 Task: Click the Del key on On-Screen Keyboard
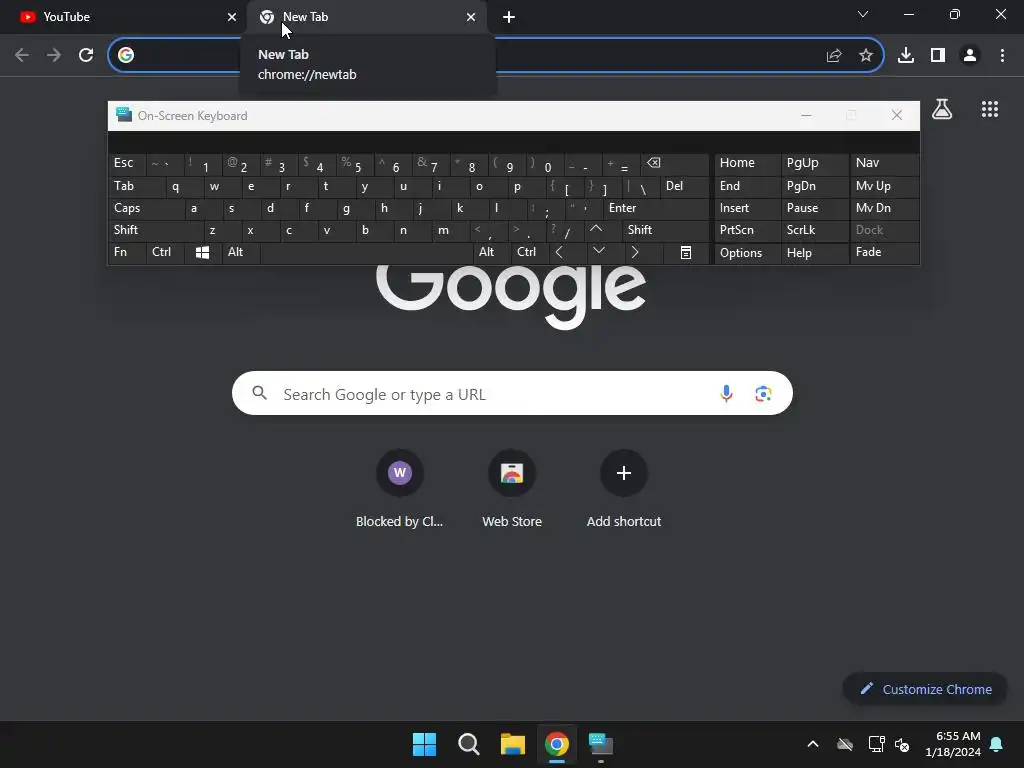(x=684, y=186)
